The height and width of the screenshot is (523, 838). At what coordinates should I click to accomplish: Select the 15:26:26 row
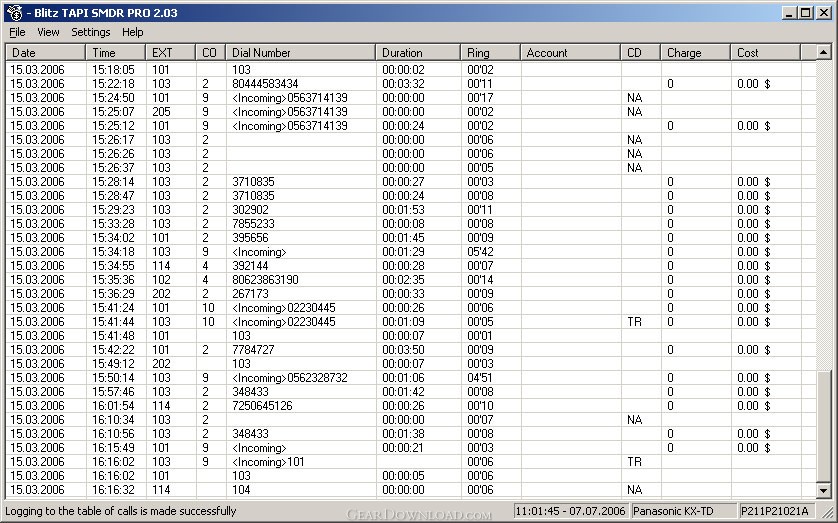[412, 154]
